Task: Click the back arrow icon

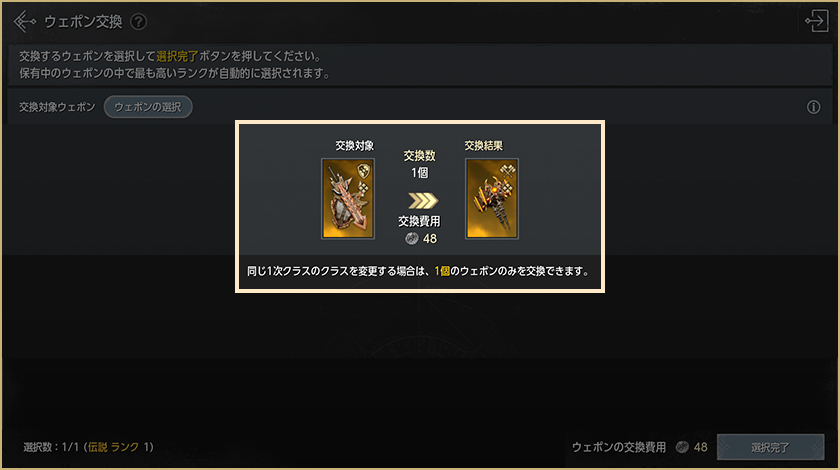Action: coord(24,22)
